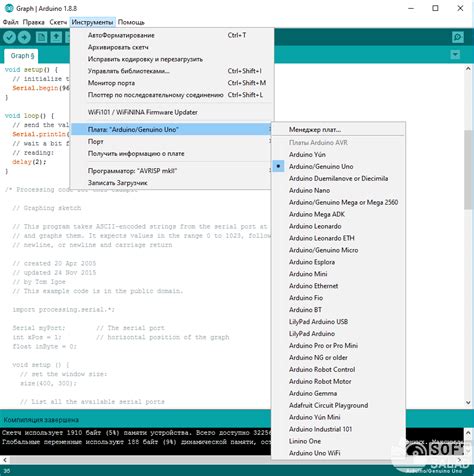
Task: Select Adafruit Circuit Playground
Action: point(339,406)
